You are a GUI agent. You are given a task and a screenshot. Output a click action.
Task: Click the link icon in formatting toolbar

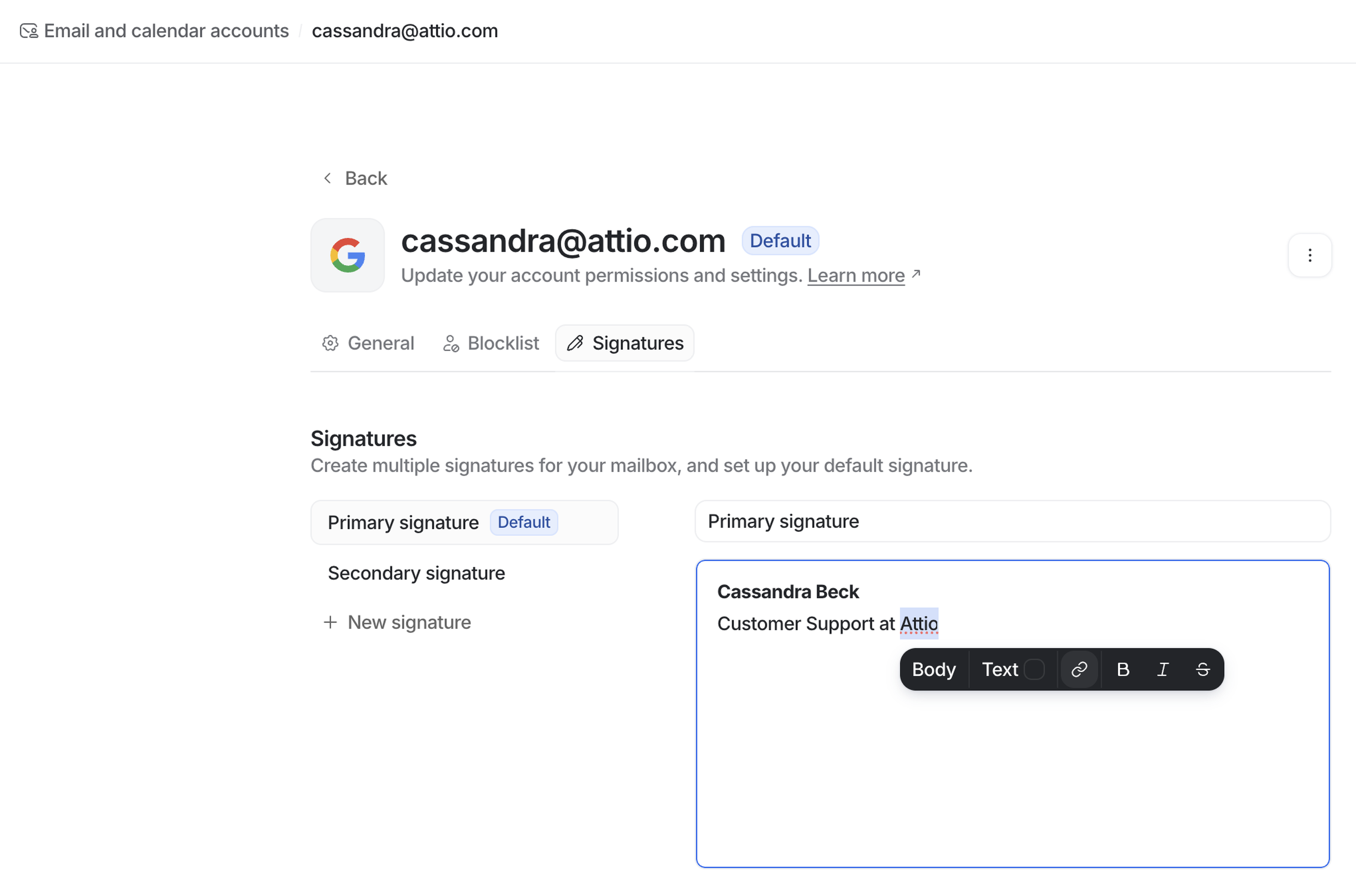tap(1078, 669)
